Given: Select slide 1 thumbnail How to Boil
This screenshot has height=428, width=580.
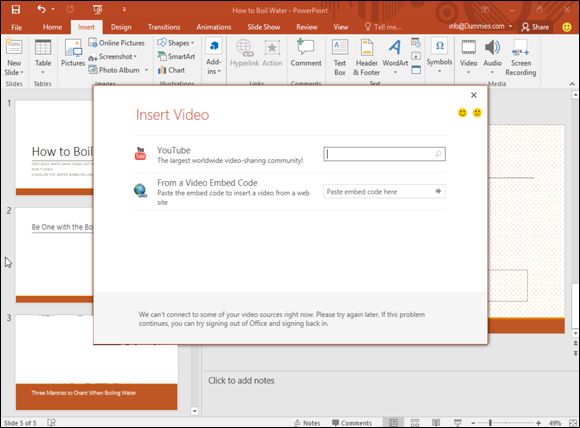Looking at the screenshot, I should pyautogui.click(x=54, y=148).
